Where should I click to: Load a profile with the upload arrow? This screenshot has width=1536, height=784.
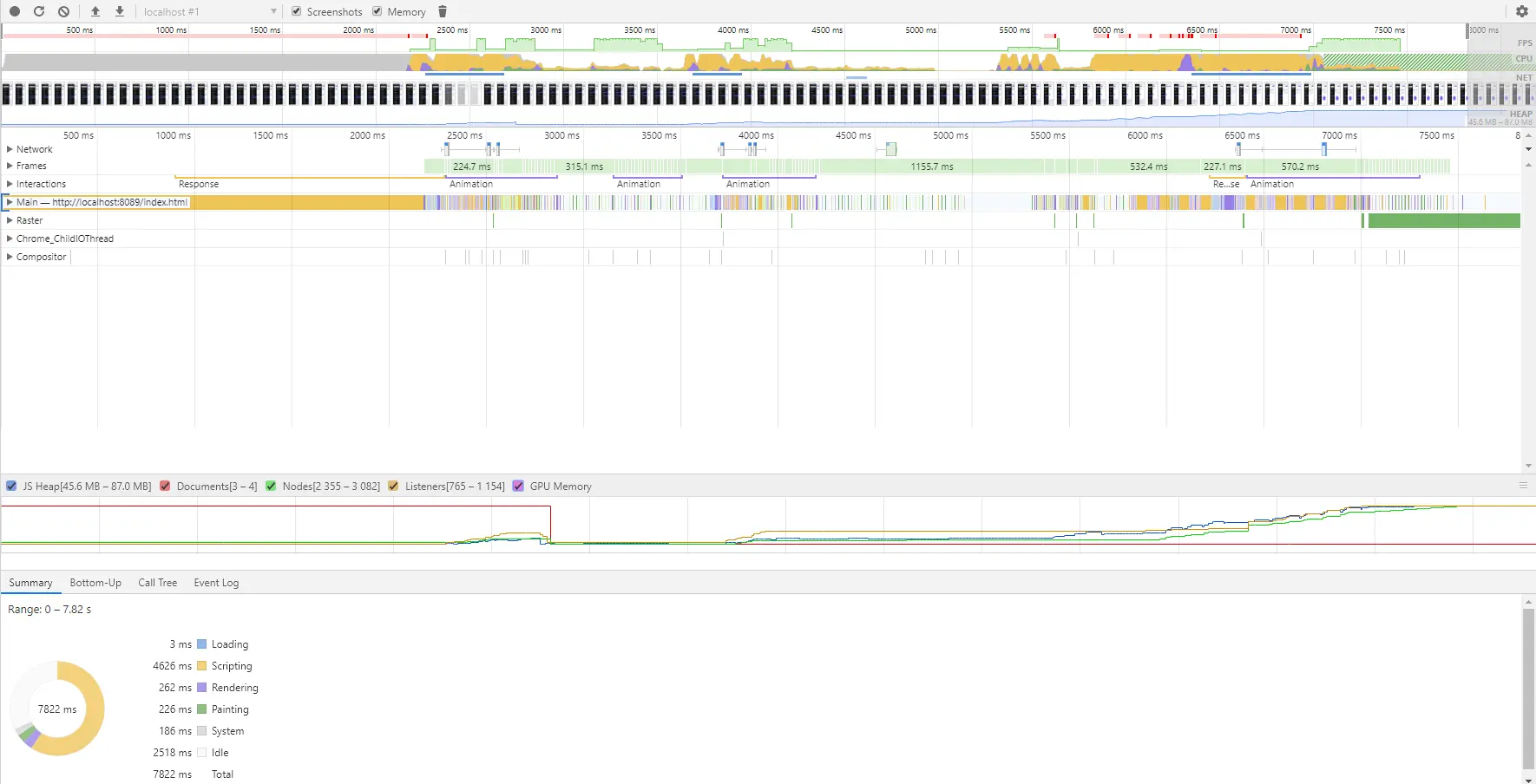coord(95,11)
